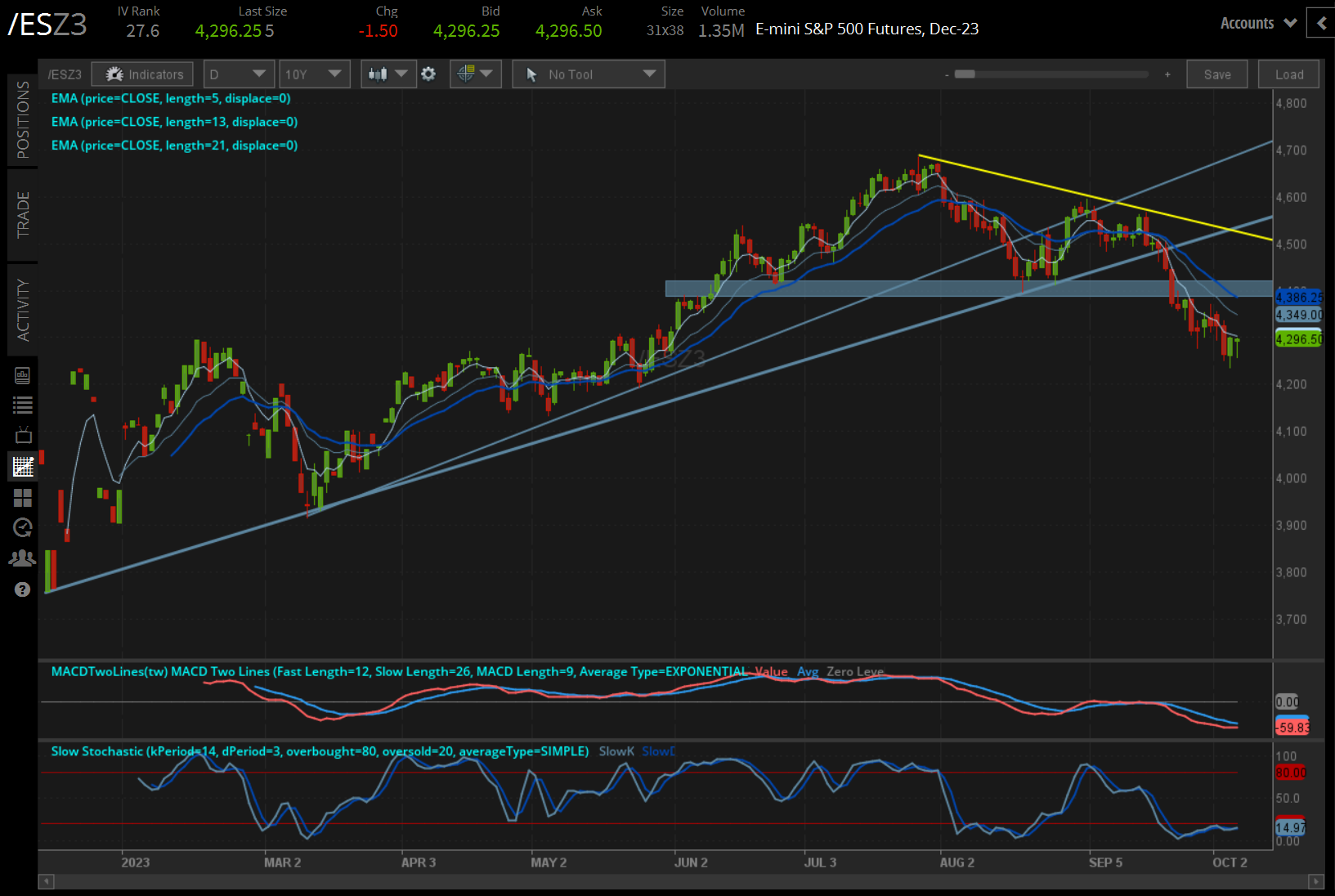Switch to the Positions tab
Image resolution: width=1335 pixels, height=896 pixels.
pos(22,120)
